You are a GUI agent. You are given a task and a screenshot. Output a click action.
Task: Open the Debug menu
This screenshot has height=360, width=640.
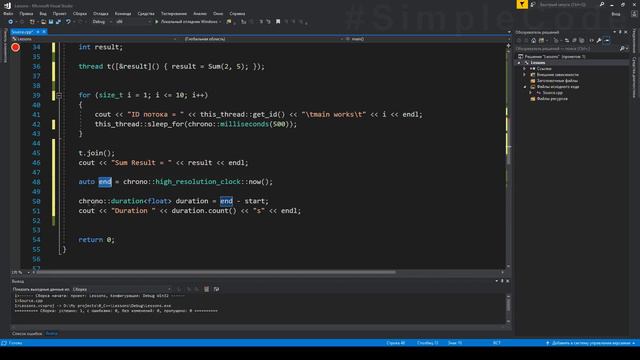[100, 13]
